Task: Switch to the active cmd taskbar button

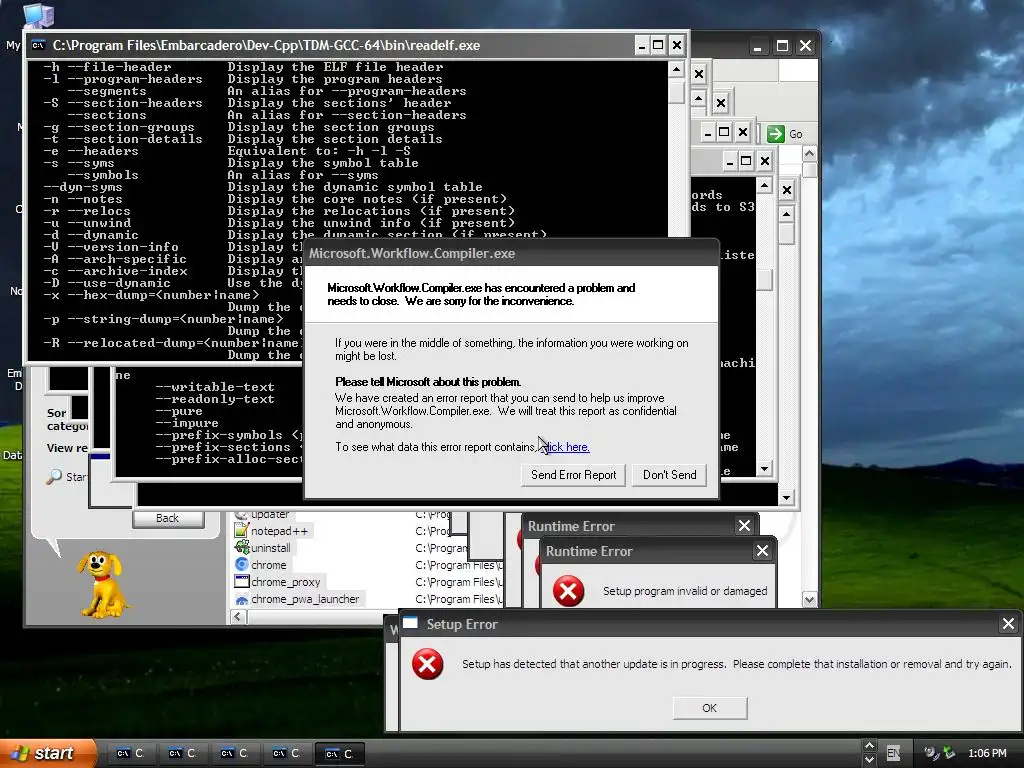Action: click(x=340, y=754)
